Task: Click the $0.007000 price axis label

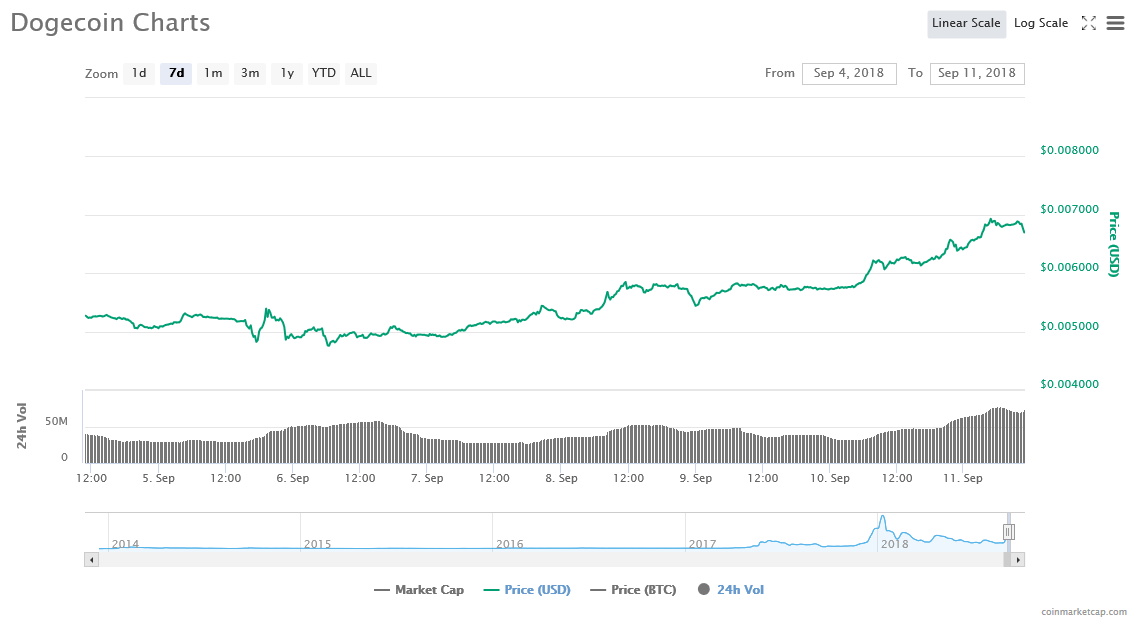Action: pyautogui.click(x=1070, y=209)
